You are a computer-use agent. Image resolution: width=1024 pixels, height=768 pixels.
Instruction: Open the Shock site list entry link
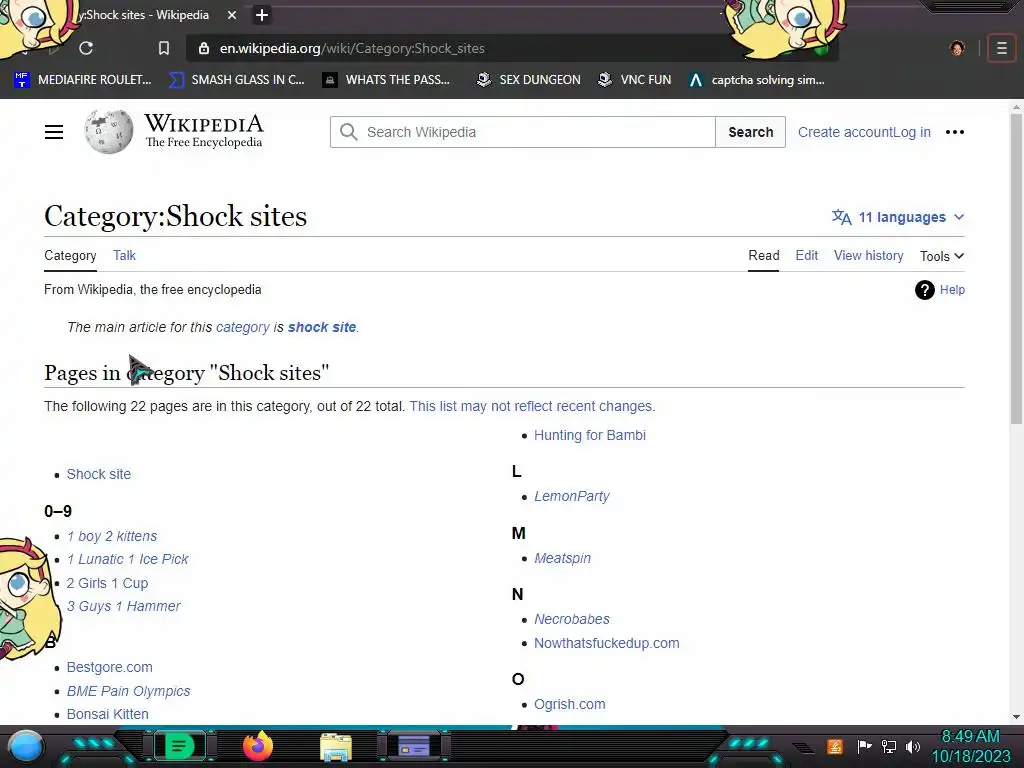click(99, 474)
